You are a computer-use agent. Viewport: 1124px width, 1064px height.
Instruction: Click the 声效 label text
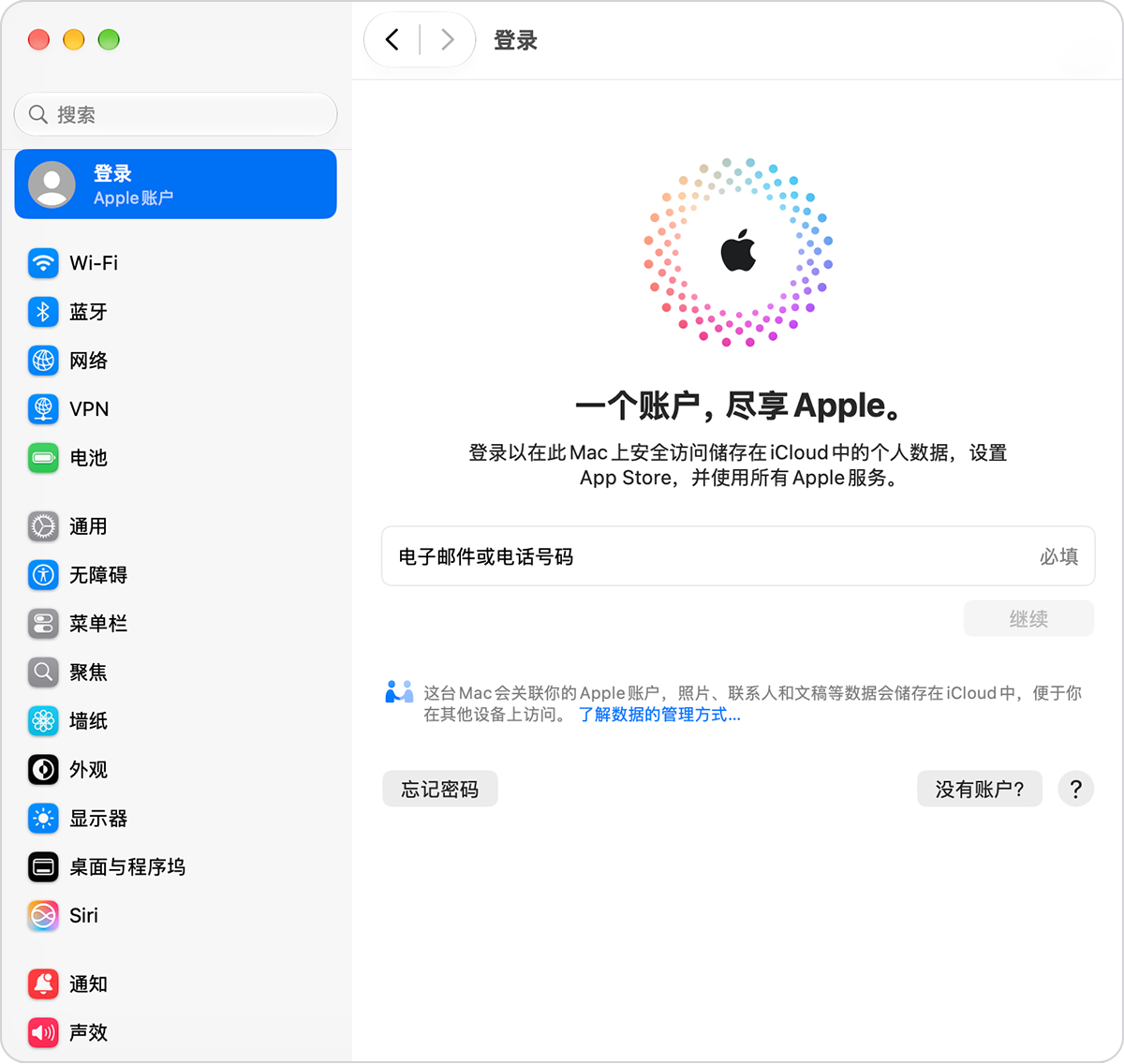pos(88,1033)
